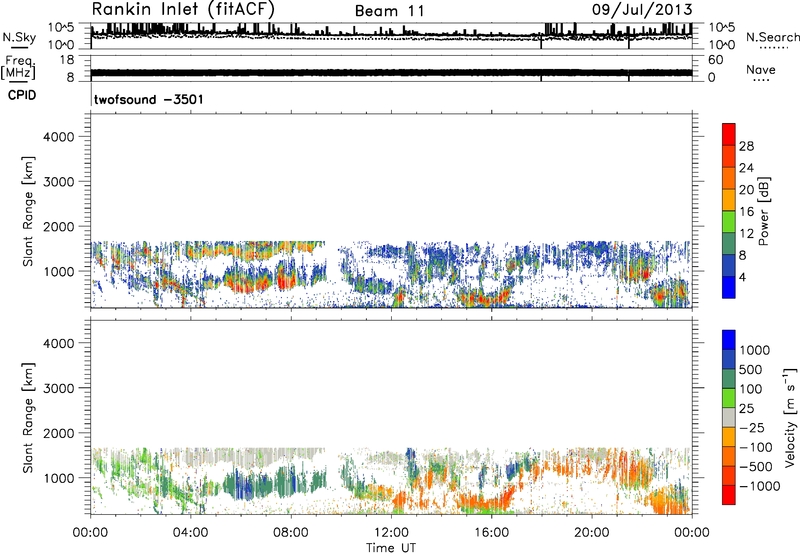
Task: Click the "16:00" time tick label
Action: coord(491,533)
